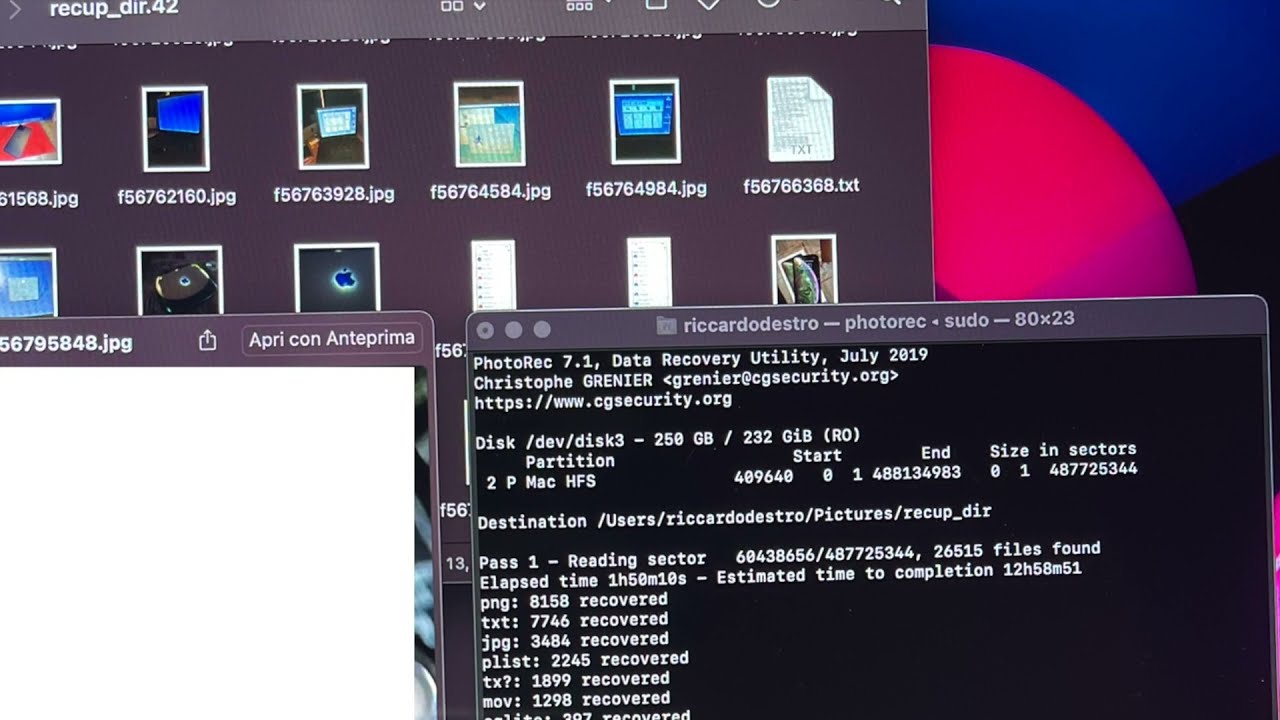The image size is (1280, 720).
Task: Click the tx?: 1899 recovered line
Action: tap(575, 680)
